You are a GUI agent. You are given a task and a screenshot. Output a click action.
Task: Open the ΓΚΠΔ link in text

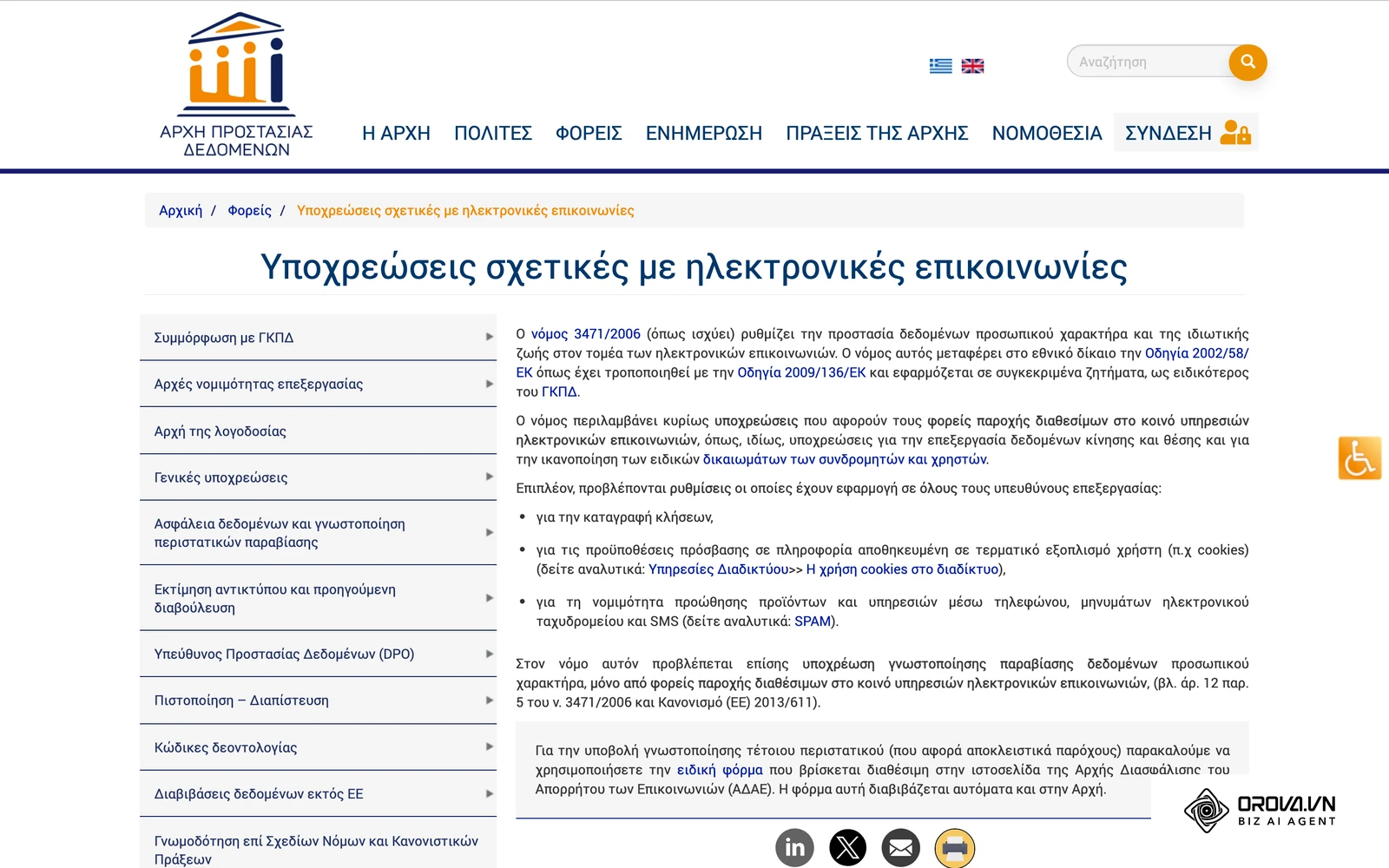[x=559, y=391]
